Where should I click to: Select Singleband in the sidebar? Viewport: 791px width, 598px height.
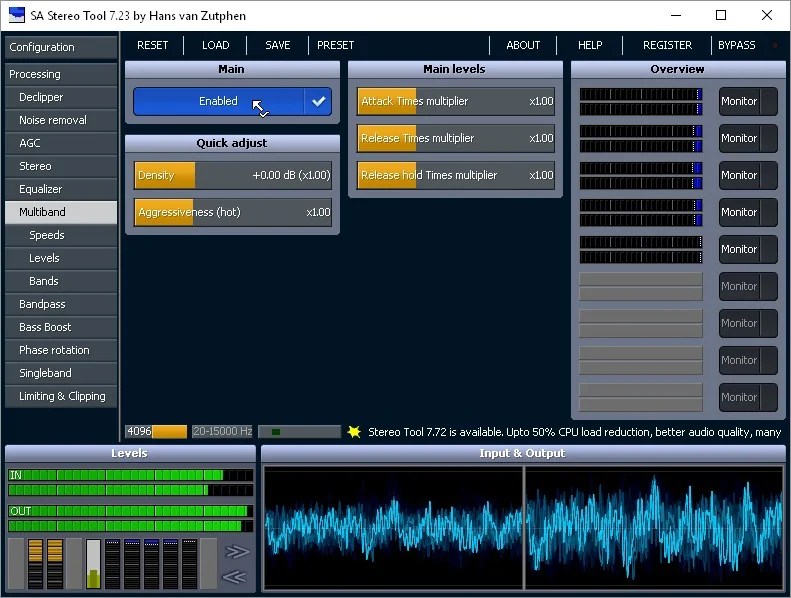point(61,373)
